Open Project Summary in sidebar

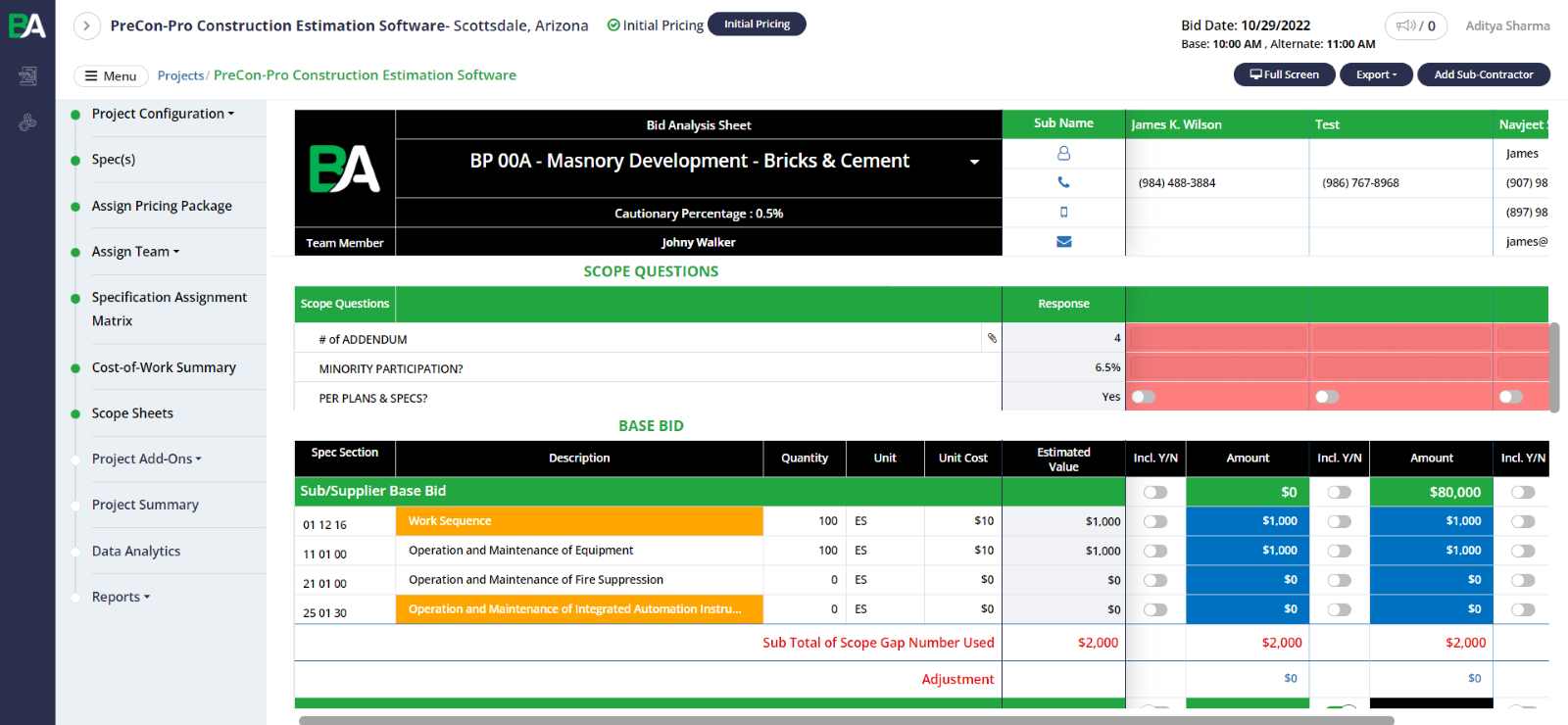coord(145,505)
